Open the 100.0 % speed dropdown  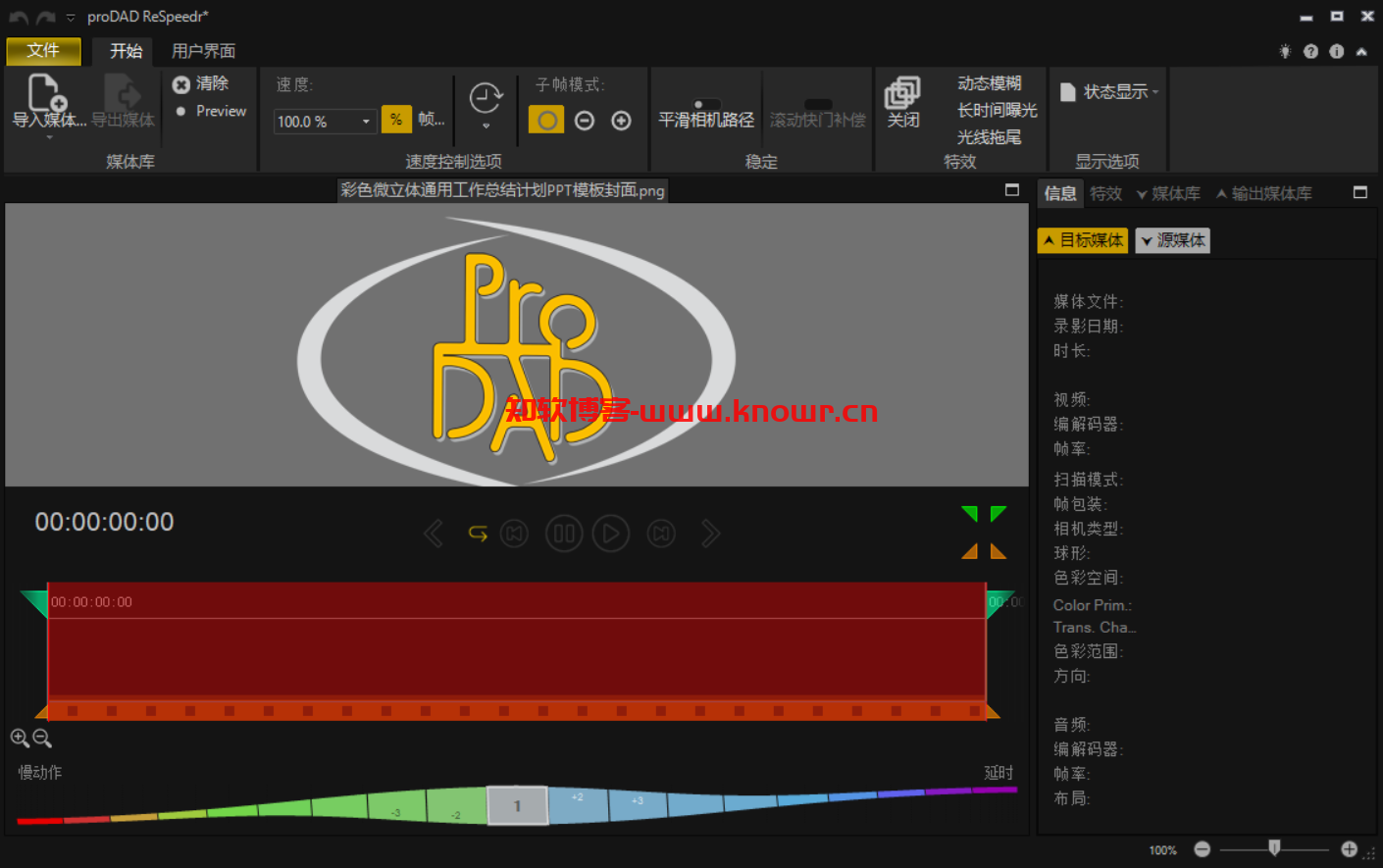click(366, 122)
